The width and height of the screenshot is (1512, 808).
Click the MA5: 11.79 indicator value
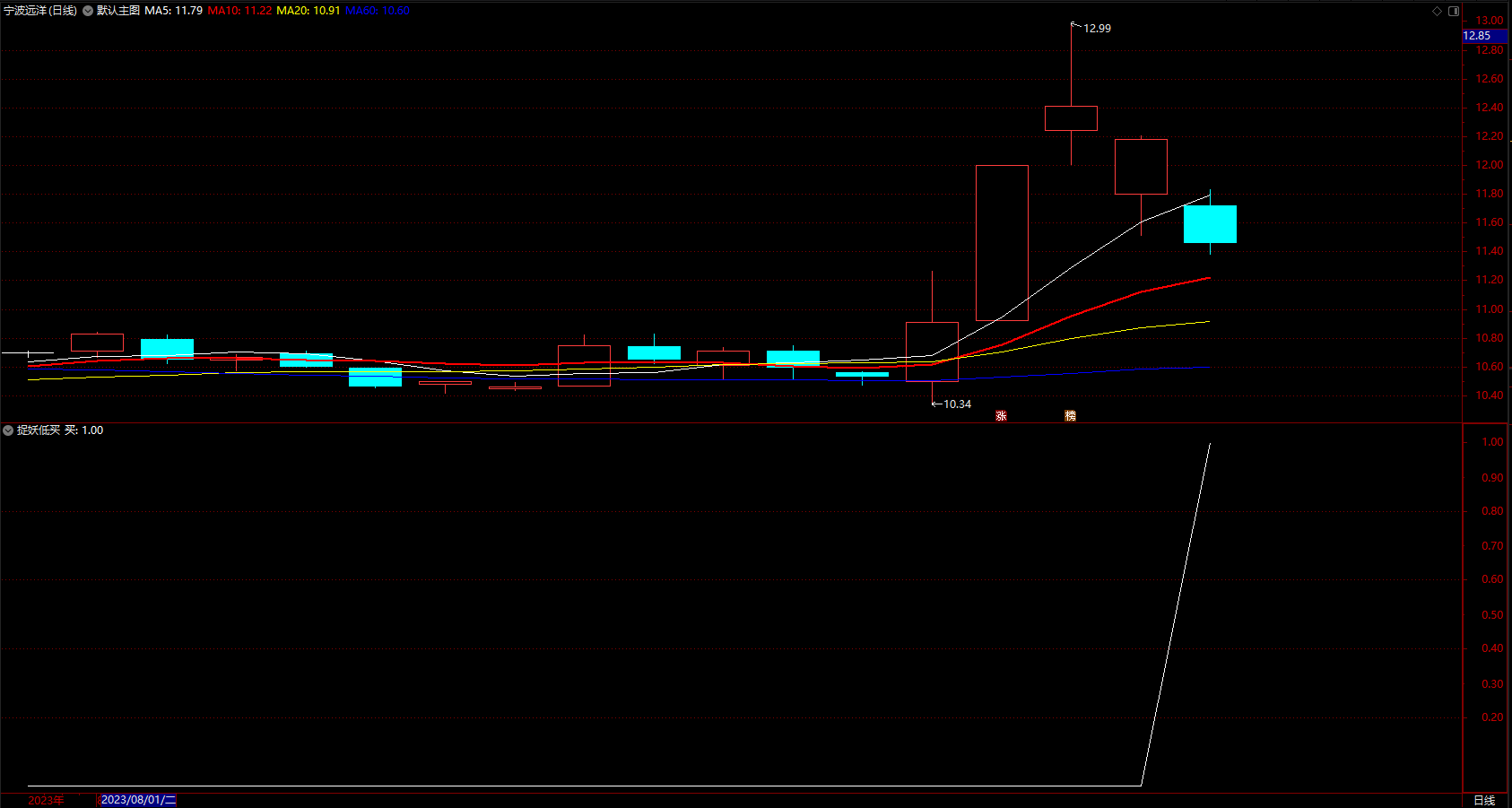coord(174,11)
